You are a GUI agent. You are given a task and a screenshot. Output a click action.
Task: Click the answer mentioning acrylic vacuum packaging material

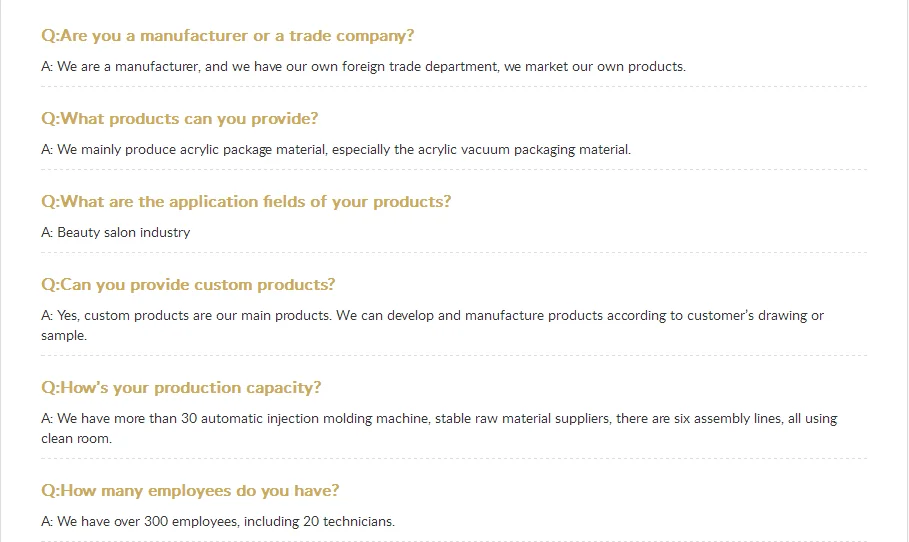336,150
